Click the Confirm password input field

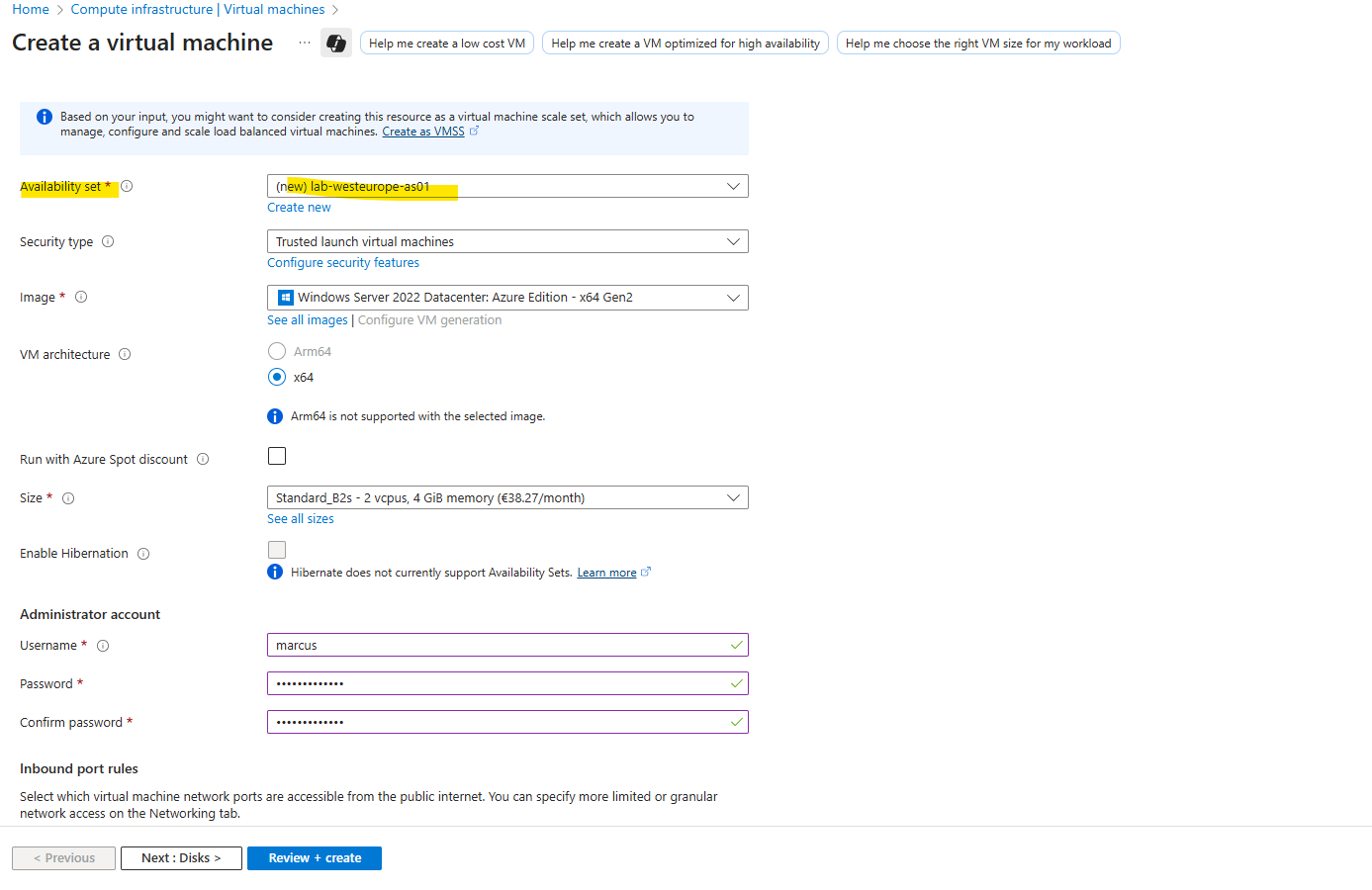[507, 722]
